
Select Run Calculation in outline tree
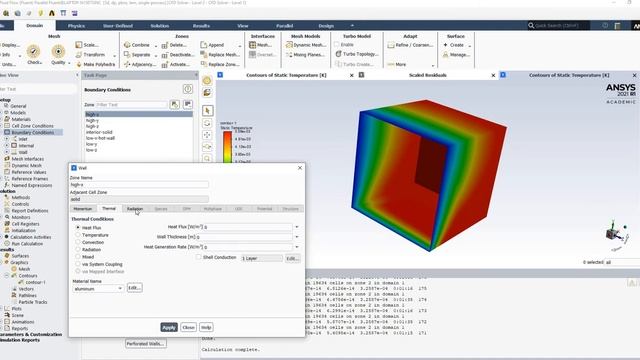pos(27,244)
